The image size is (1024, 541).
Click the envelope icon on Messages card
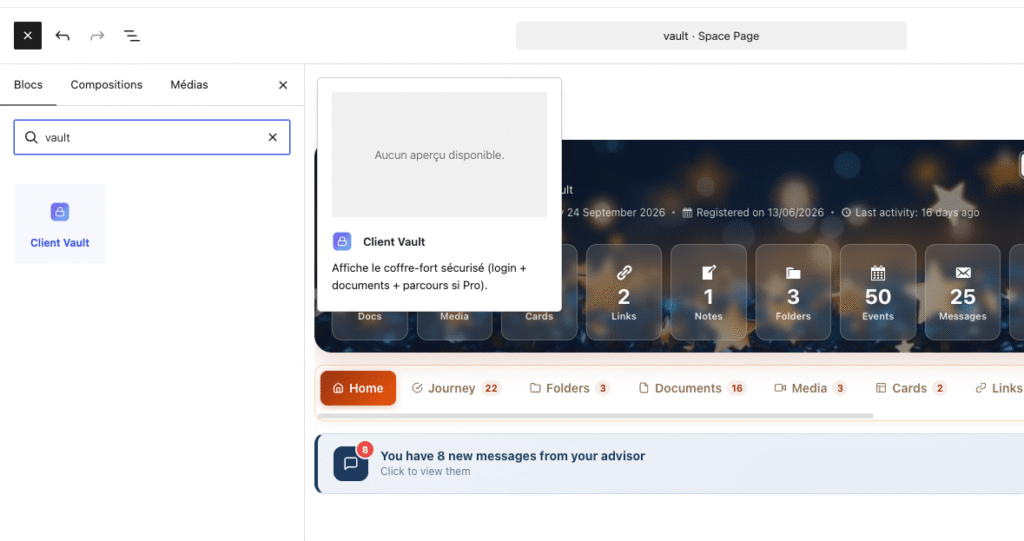(x=963, y=272)
